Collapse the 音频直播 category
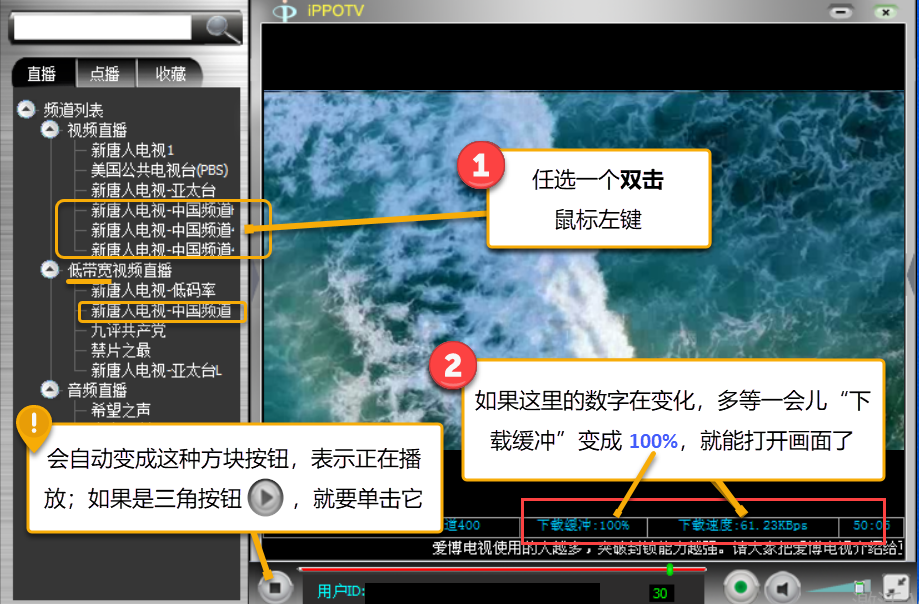The width and height of the screenshot is (919, 604). point(49,389)
